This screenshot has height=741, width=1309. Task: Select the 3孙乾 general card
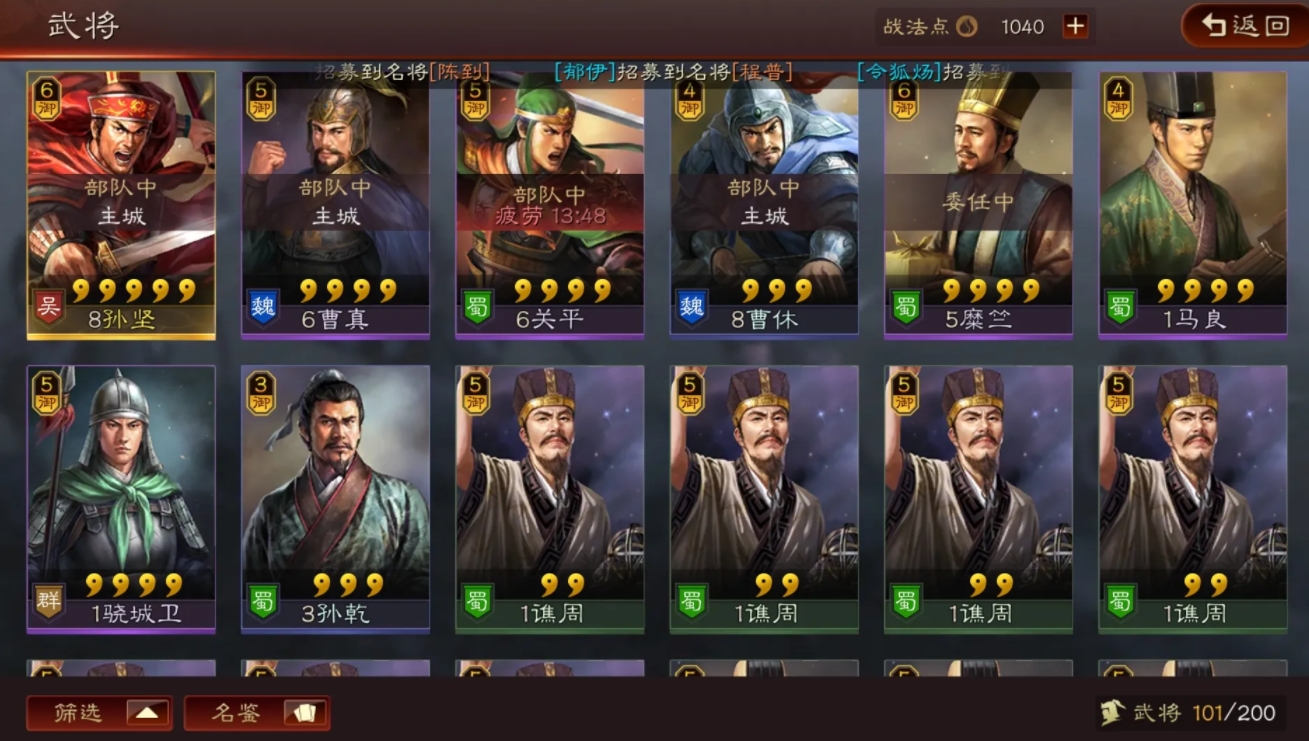(x=335, y=499)
